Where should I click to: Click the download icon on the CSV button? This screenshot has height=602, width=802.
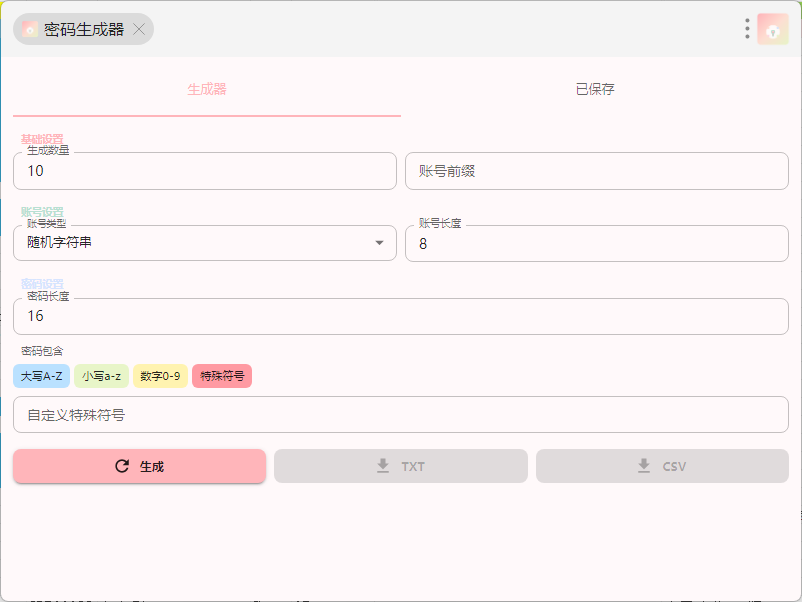644,466
